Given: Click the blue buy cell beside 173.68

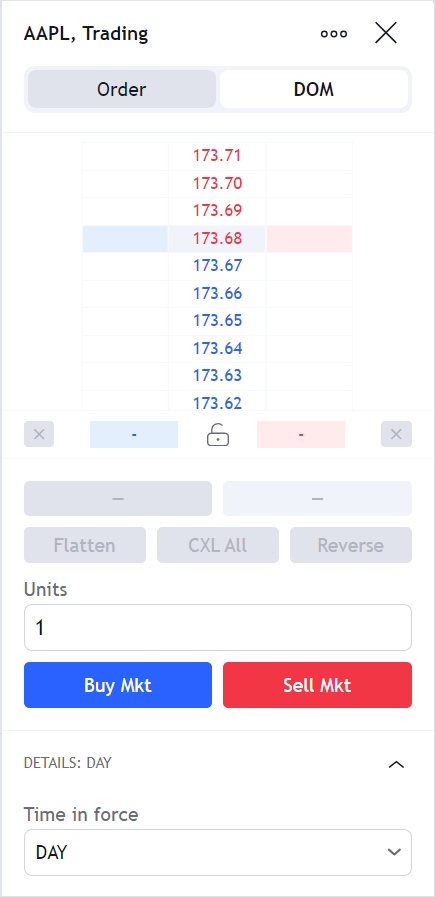Looking at the screenshot, I should (x=125, y=239).
